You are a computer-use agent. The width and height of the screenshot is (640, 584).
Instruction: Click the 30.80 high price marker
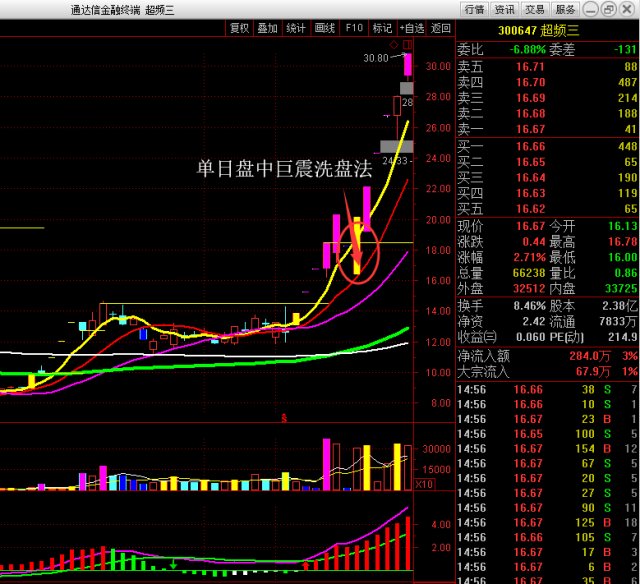376,58
